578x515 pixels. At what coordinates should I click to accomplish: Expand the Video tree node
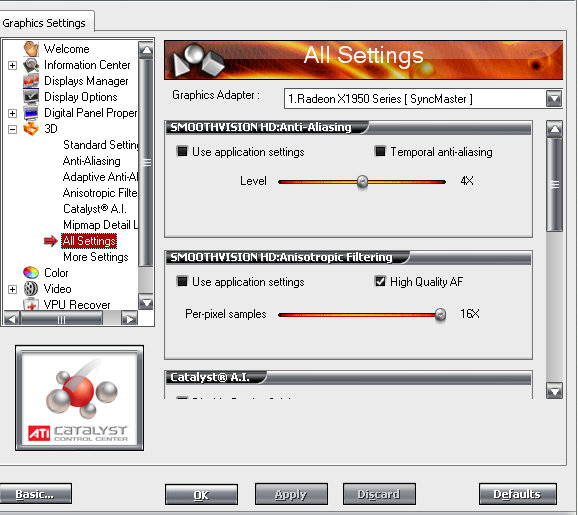(x=12, y=289)
